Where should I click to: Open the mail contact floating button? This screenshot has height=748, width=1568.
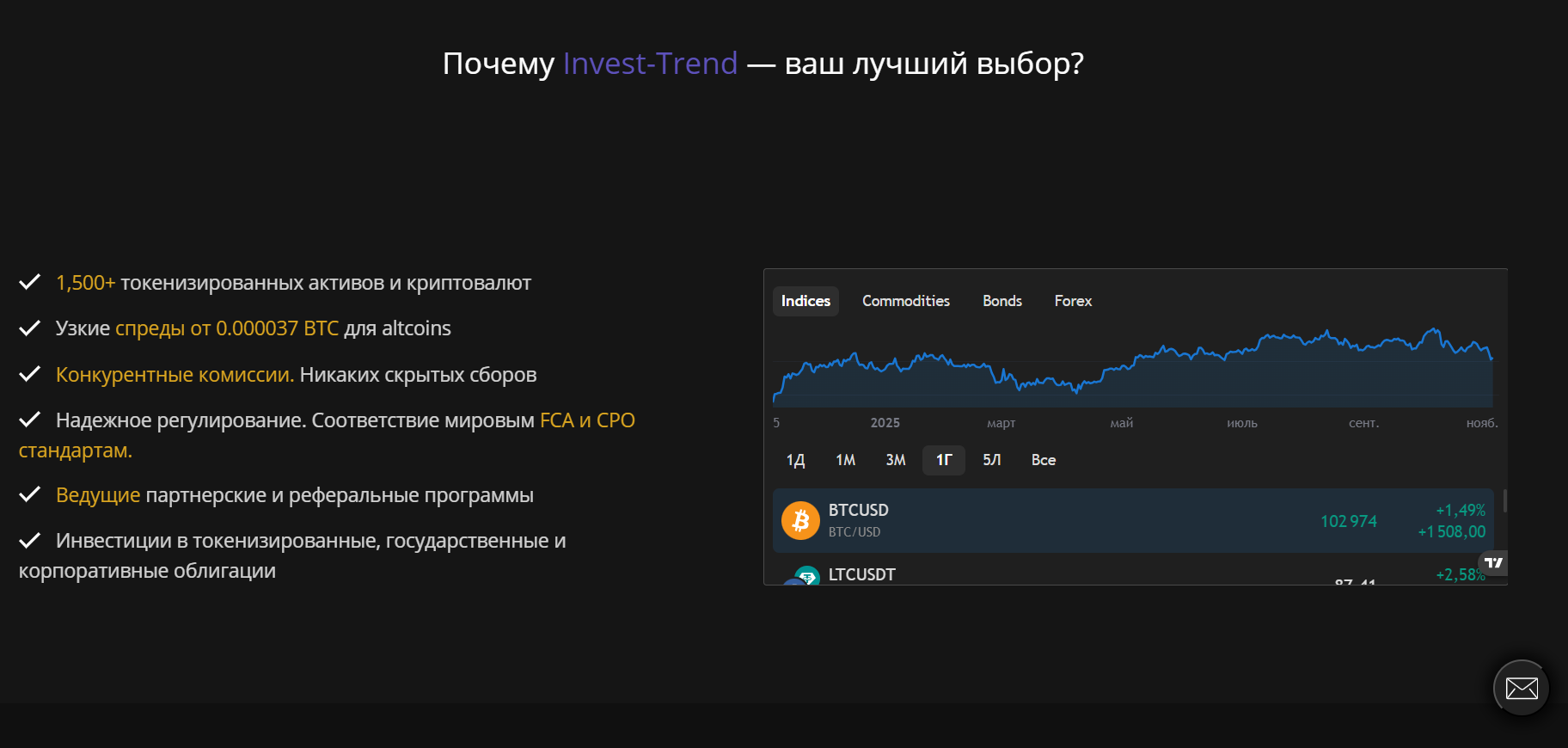click(x=1522, y=688)
